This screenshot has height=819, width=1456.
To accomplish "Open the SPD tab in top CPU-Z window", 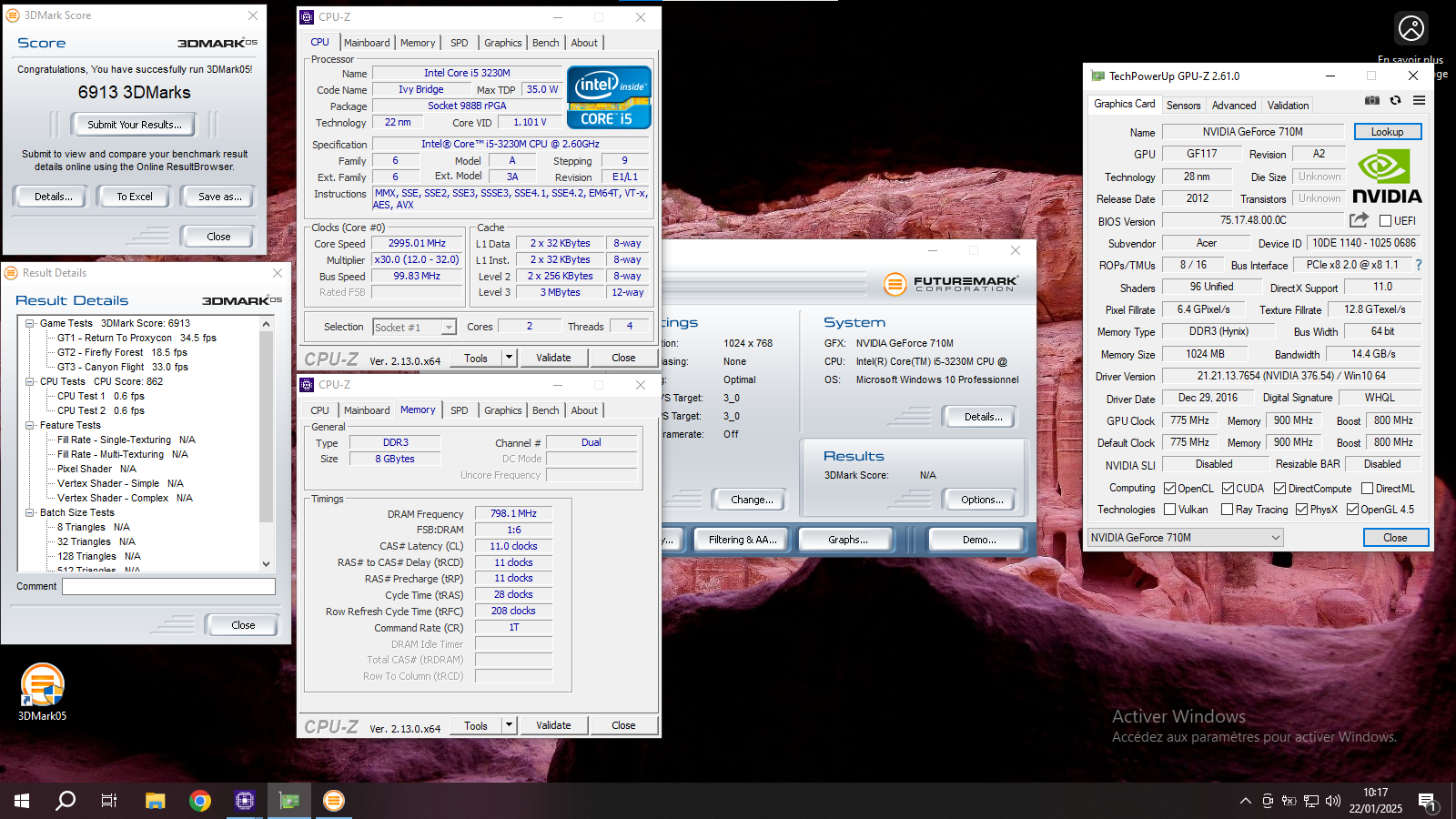I will point(460,43).
